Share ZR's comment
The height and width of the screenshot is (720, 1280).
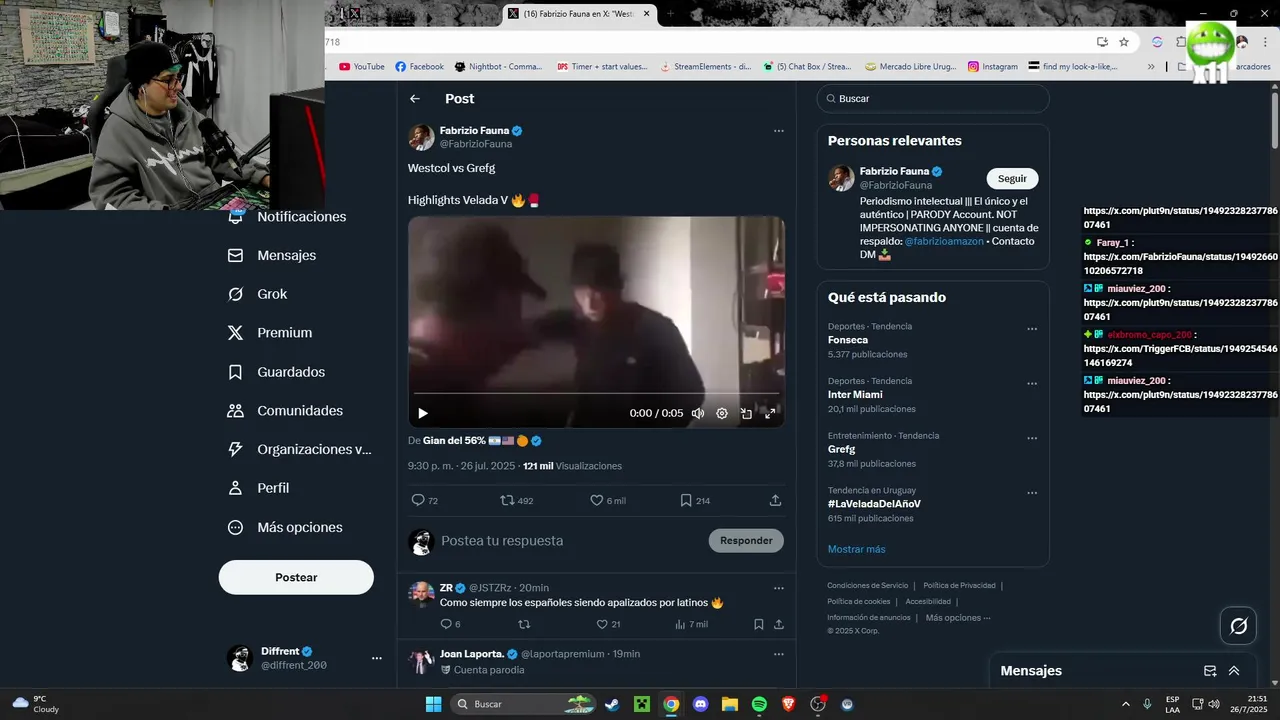coord(778,624)
